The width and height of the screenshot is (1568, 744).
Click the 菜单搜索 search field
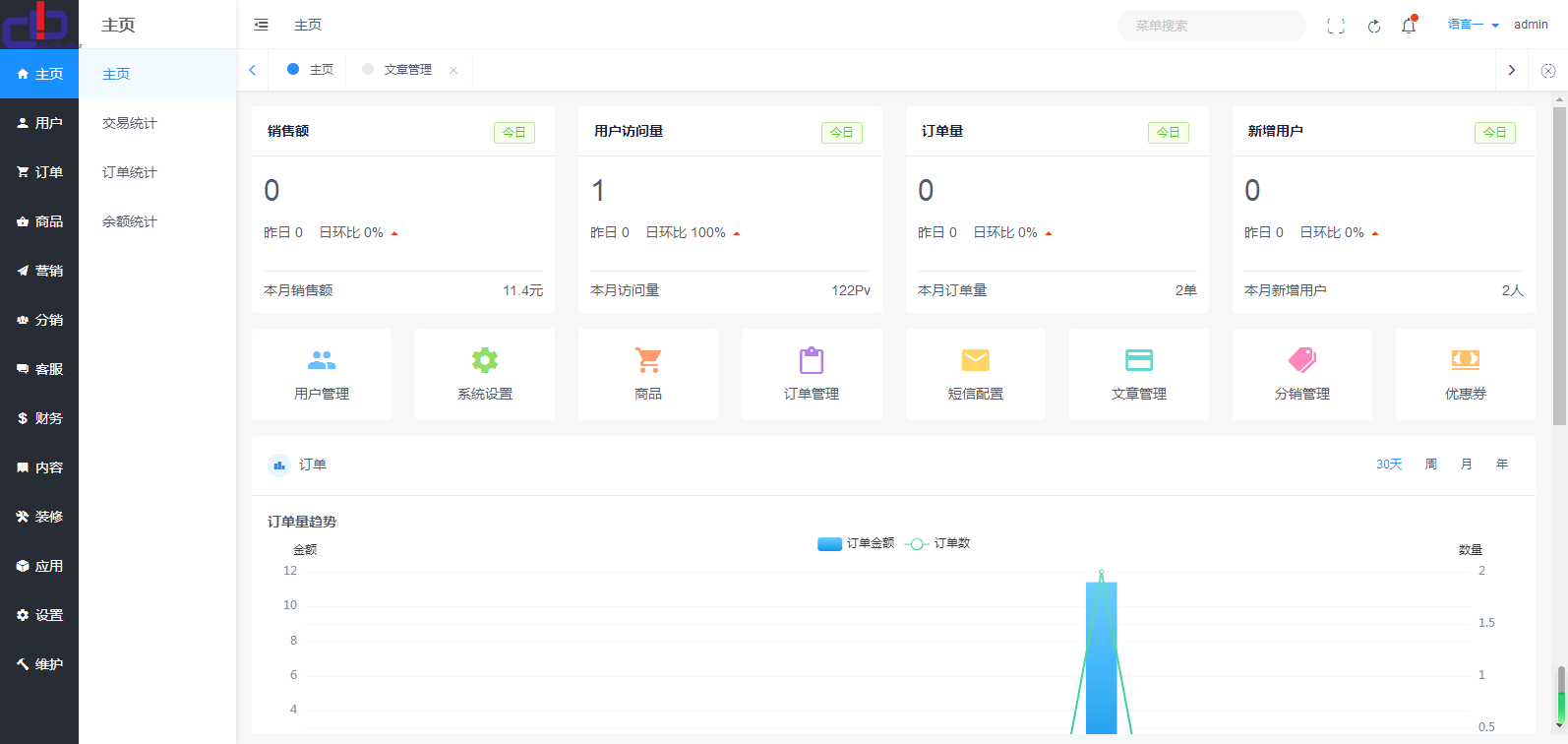1211,26
